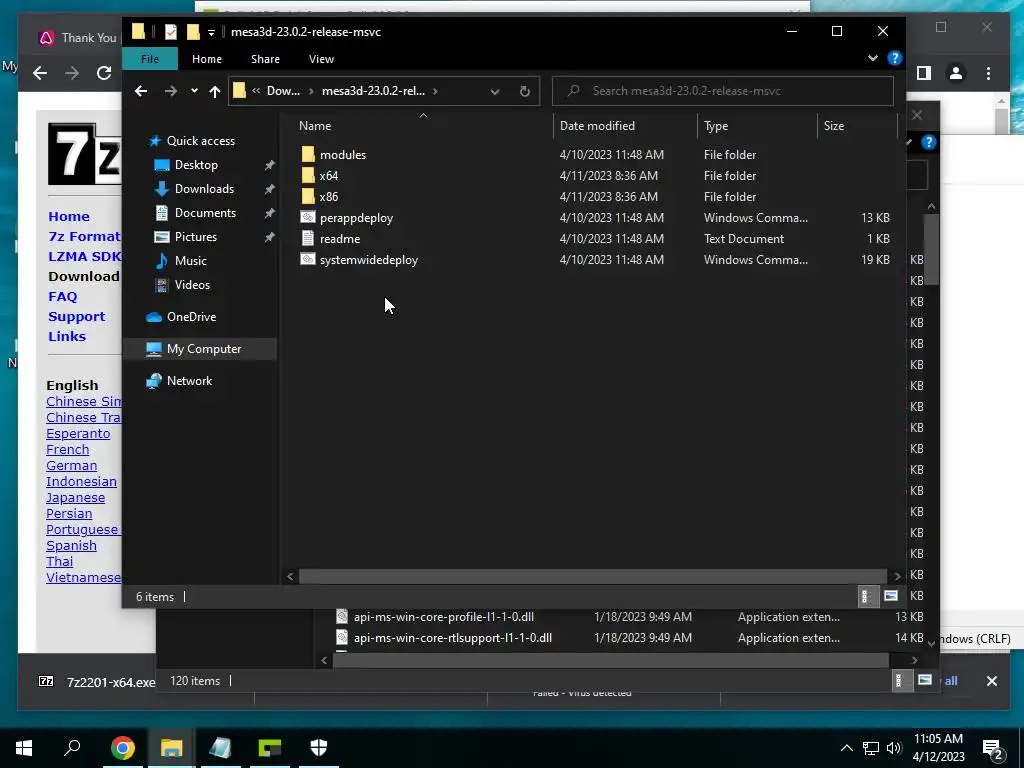1024x768 pixels.
Task: Open the x86 folder
Action: (x=328, y=197)
